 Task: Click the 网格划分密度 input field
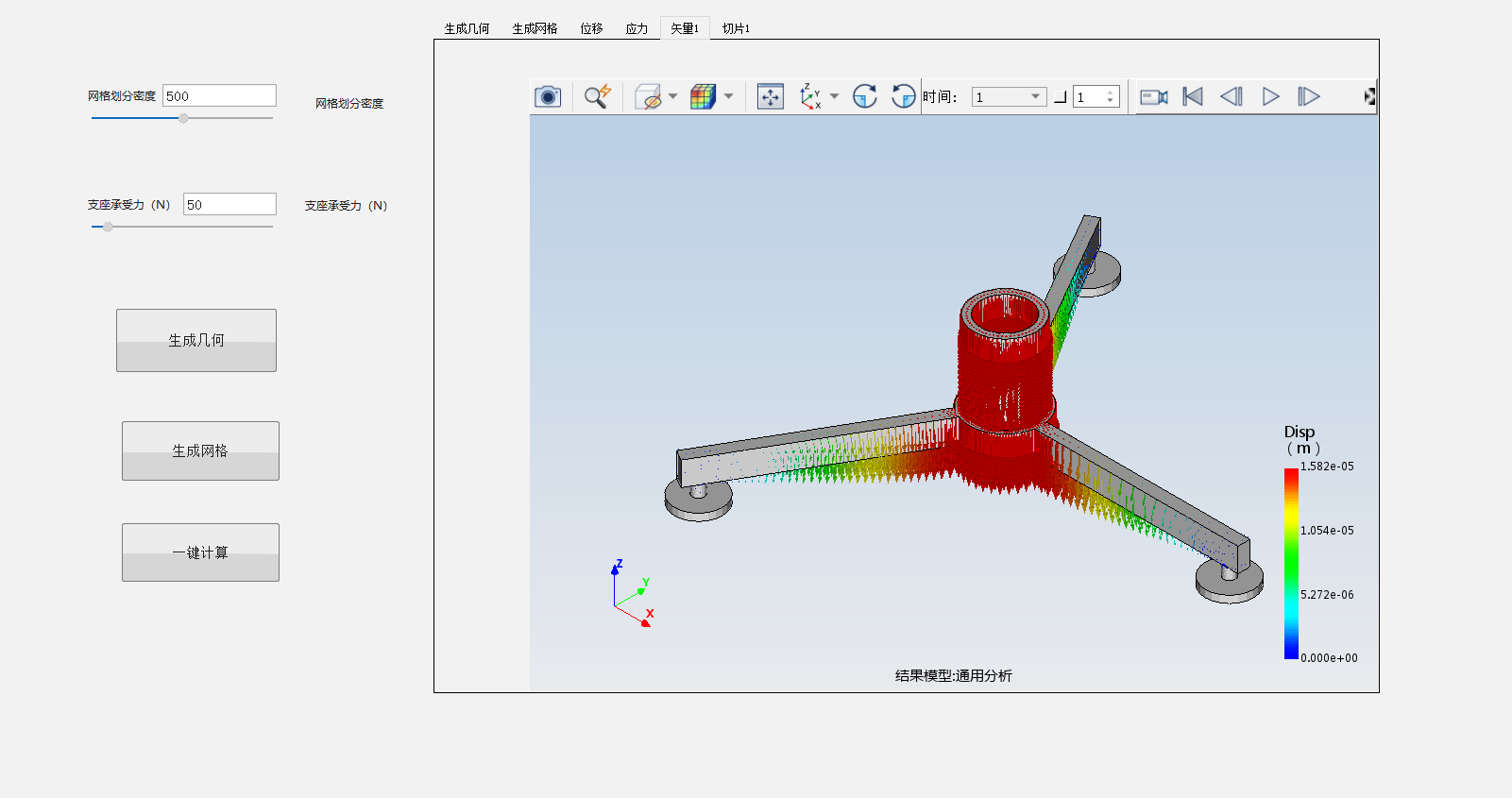click(x=219, y=95)
